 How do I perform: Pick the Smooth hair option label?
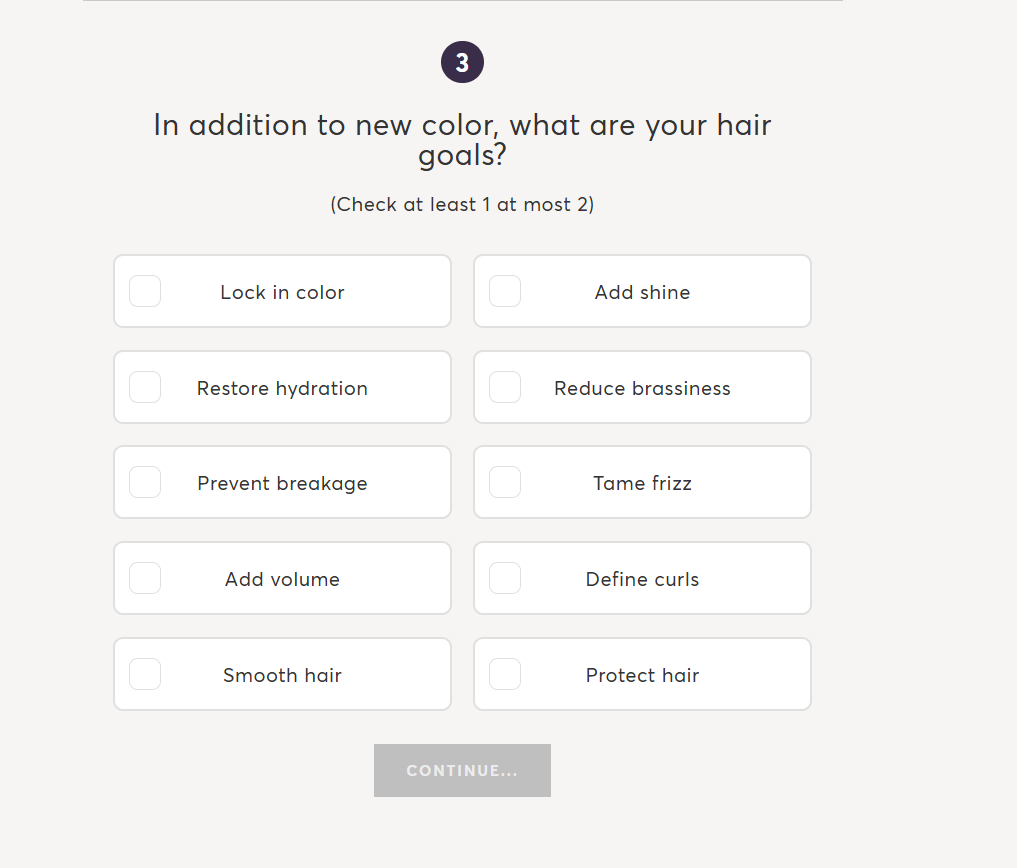[x=282, y=675]
